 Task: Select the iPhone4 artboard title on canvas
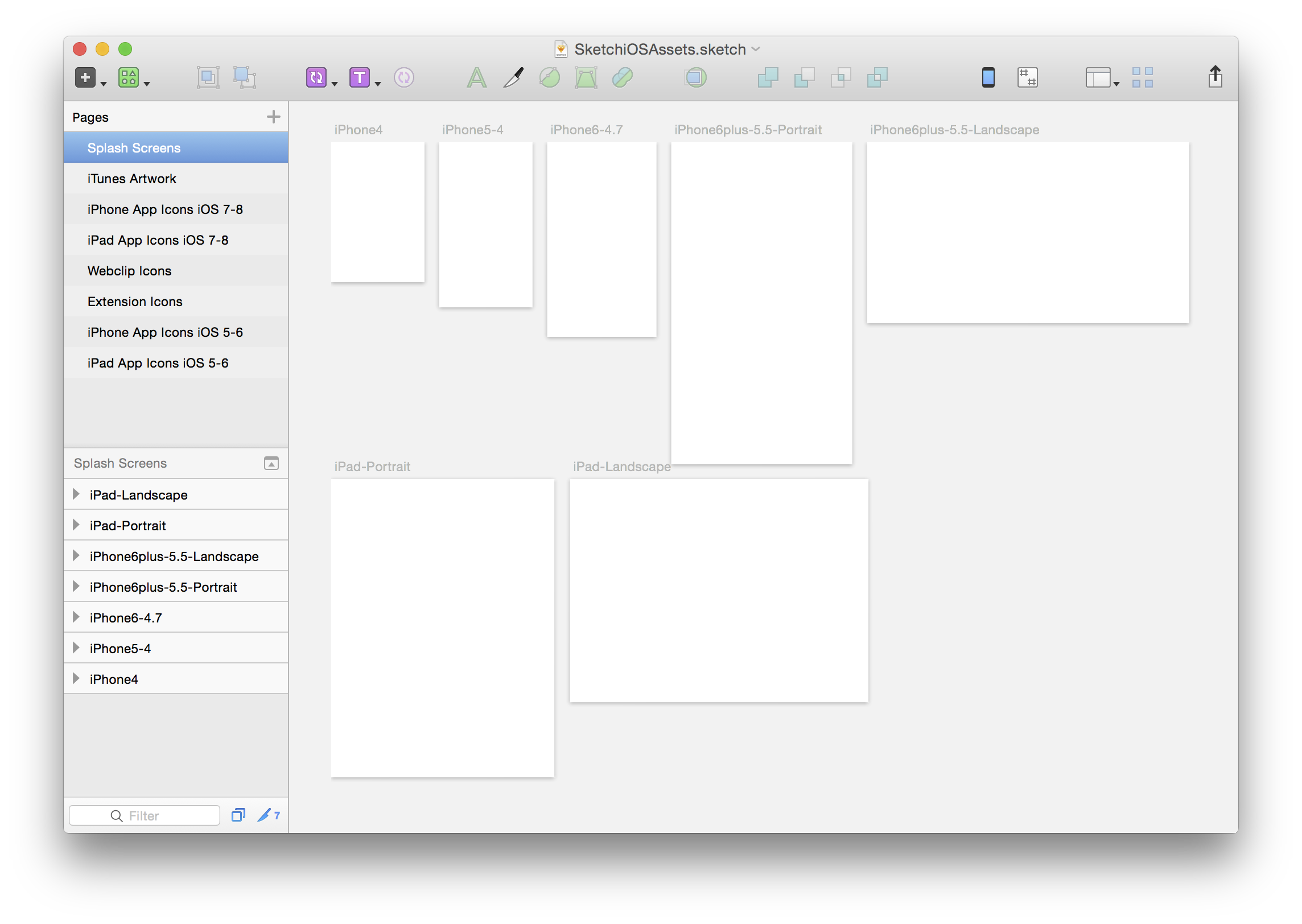coord(358,130)
